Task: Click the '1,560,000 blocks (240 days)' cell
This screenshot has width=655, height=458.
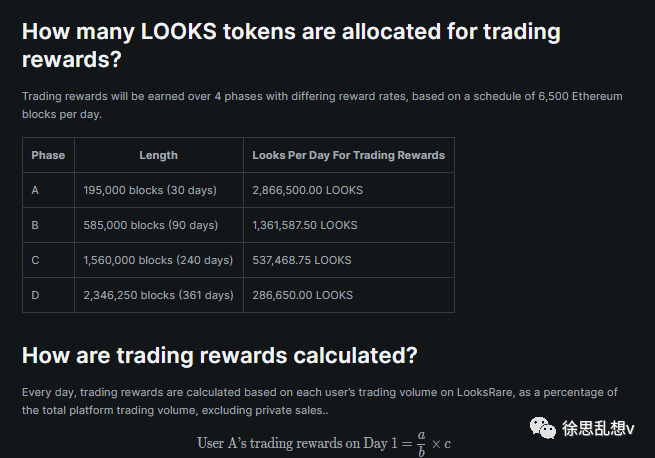Action: (159, 260)
